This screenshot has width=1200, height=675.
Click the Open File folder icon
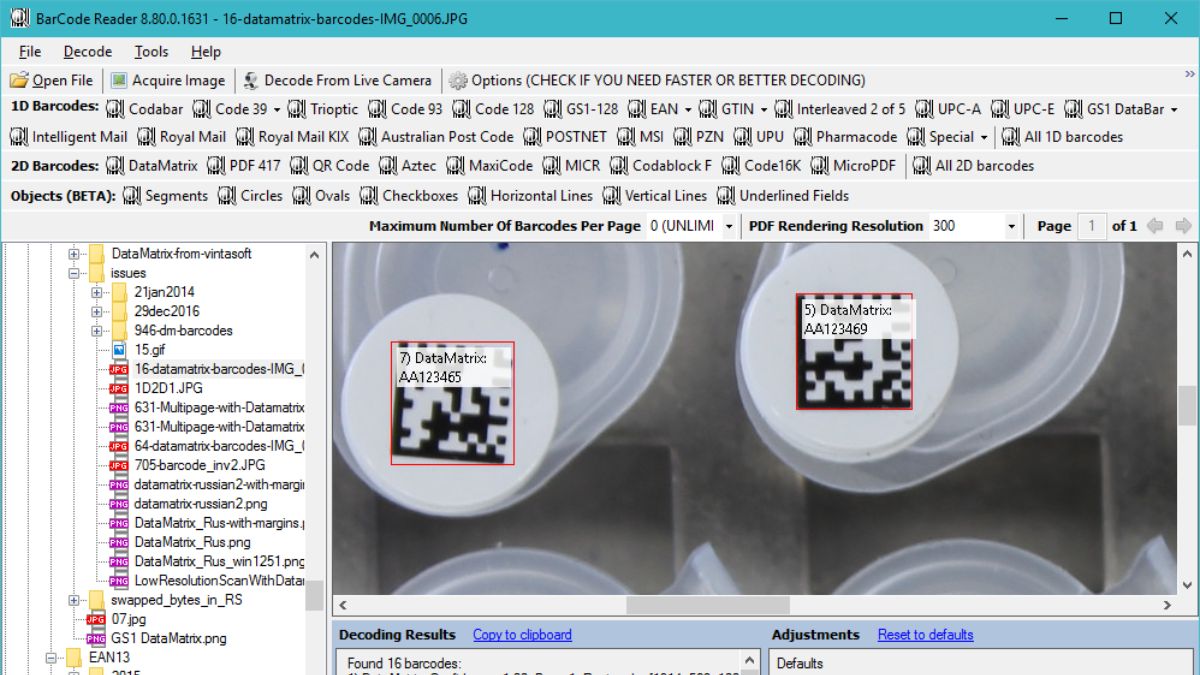19,80
